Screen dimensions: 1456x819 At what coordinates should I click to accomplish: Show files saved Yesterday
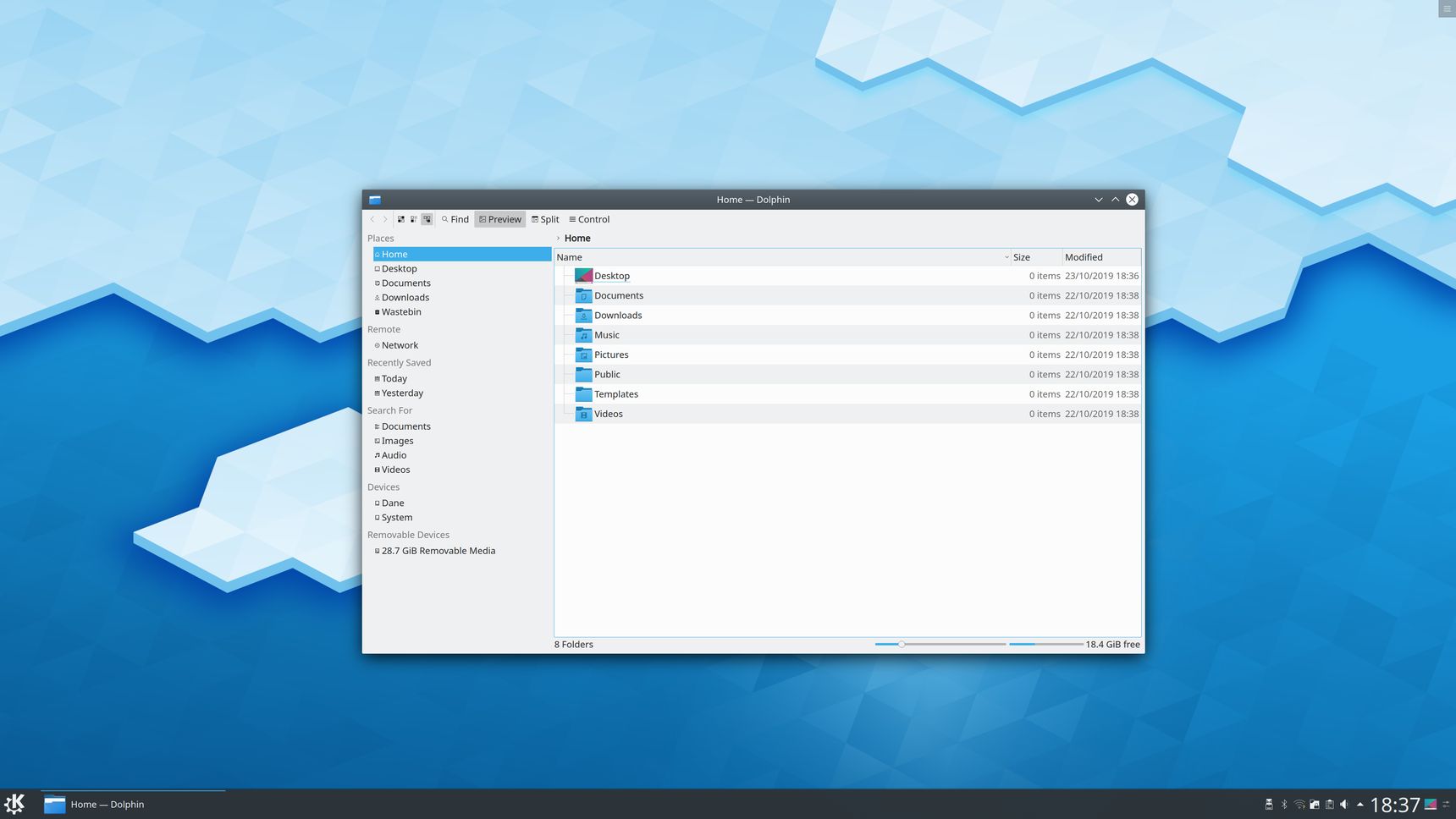[x=462, y=393]
